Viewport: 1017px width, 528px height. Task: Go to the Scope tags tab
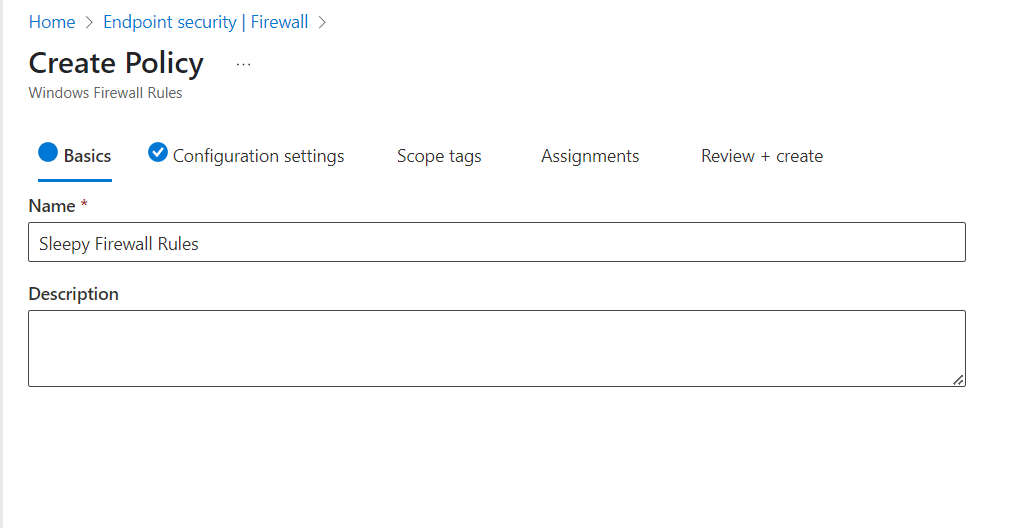[439, 156]
